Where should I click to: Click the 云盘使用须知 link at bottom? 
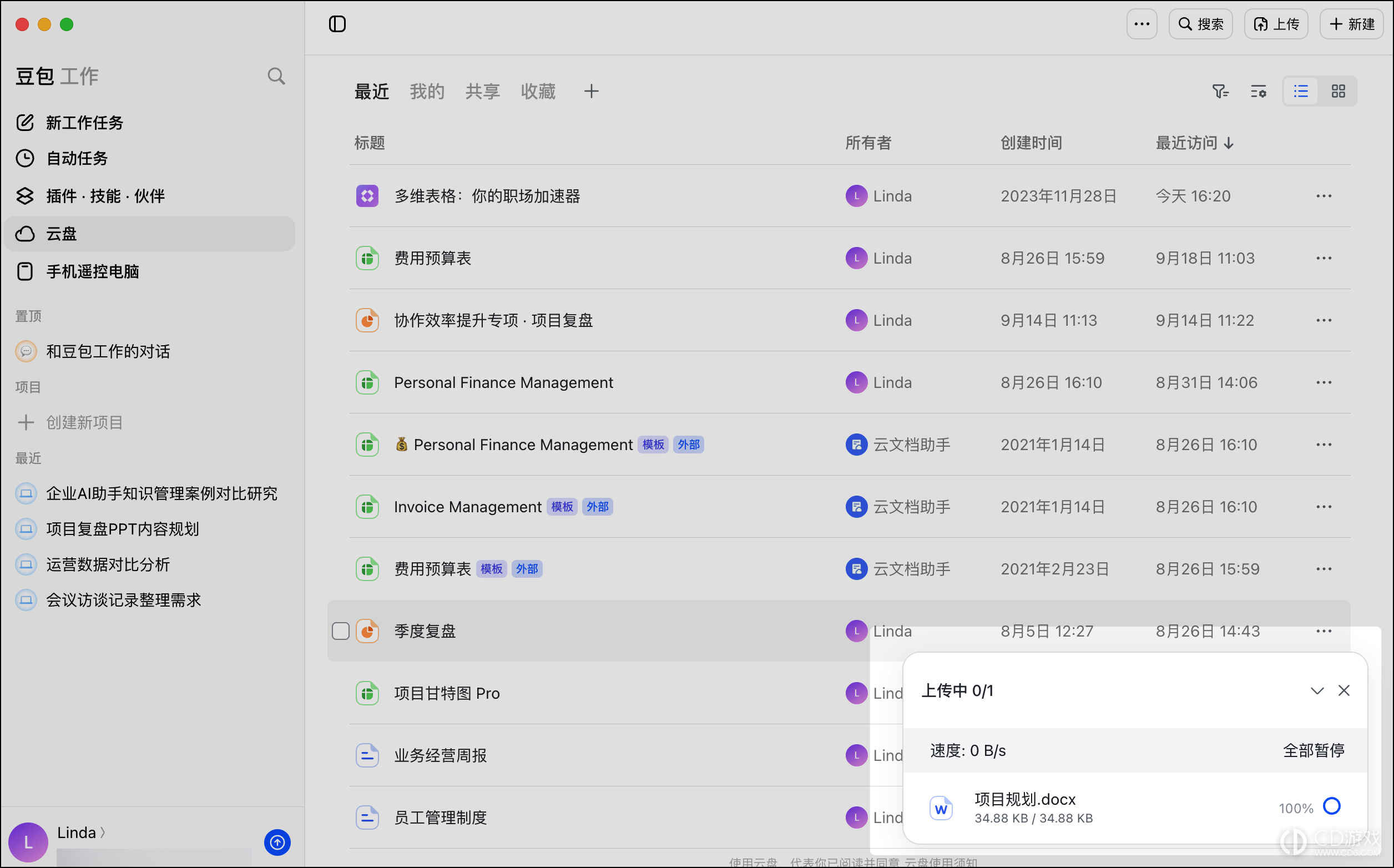click(x=941, y=862)
